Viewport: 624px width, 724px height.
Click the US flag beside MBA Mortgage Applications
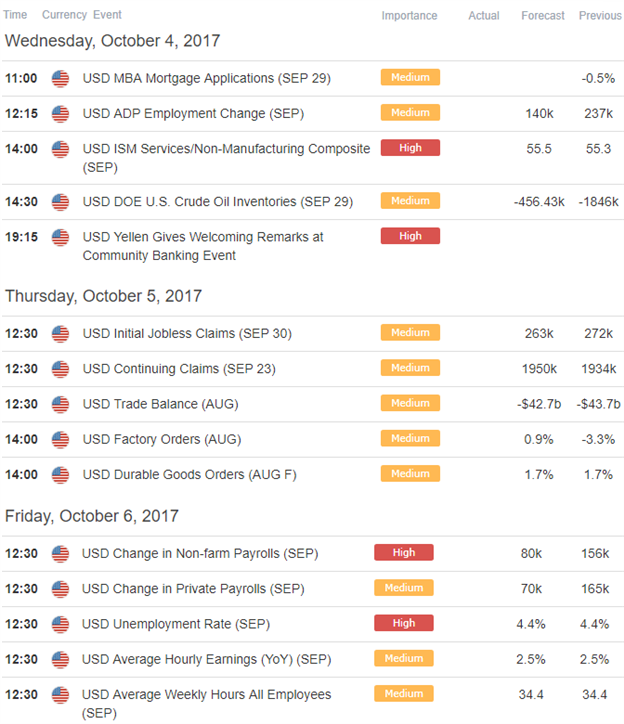(60, 78)
